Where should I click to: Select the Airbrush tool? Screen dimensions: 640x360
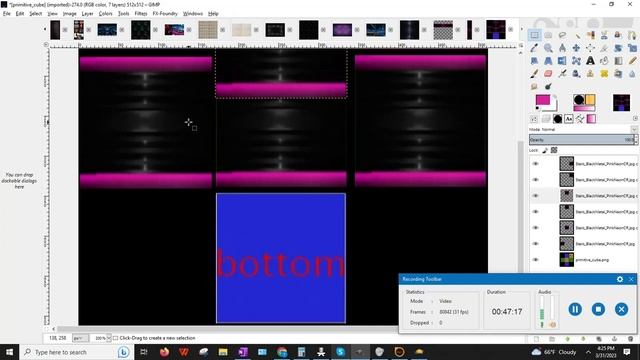point(562,74)
